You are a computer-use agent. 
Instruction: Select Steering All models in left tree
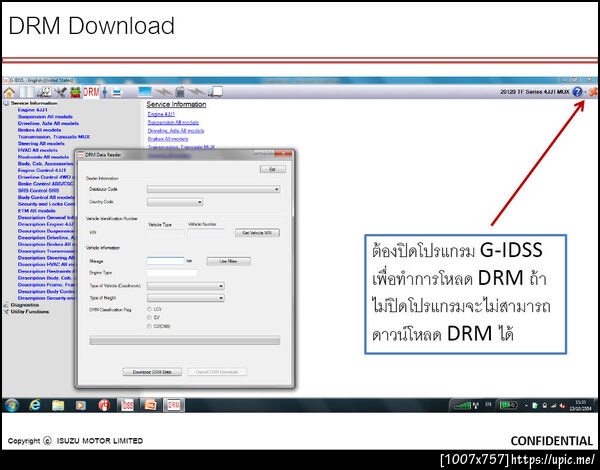[41, 144]
